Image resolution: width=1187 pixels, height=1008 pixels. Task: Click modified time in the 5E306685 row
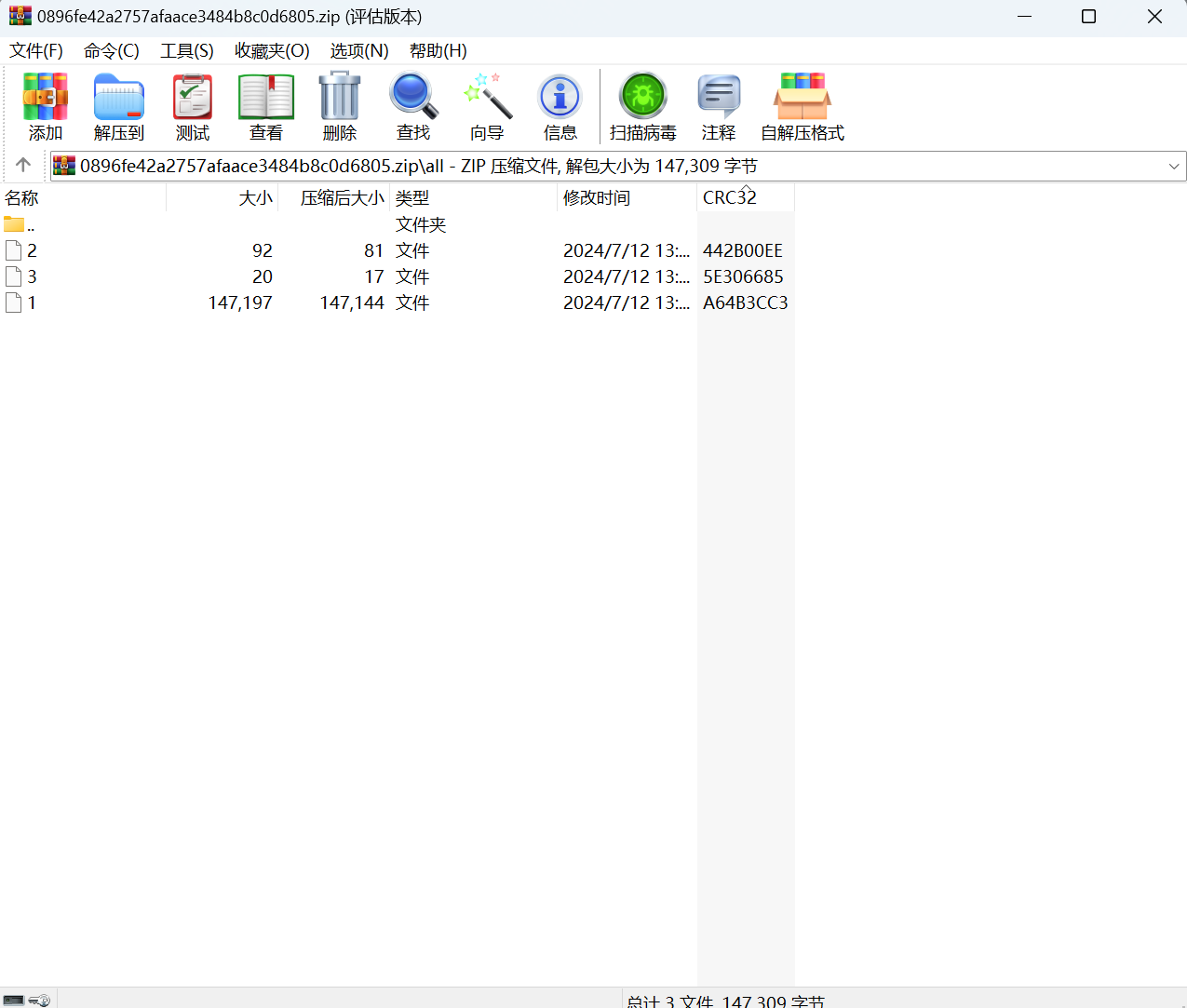coord(627,276)
